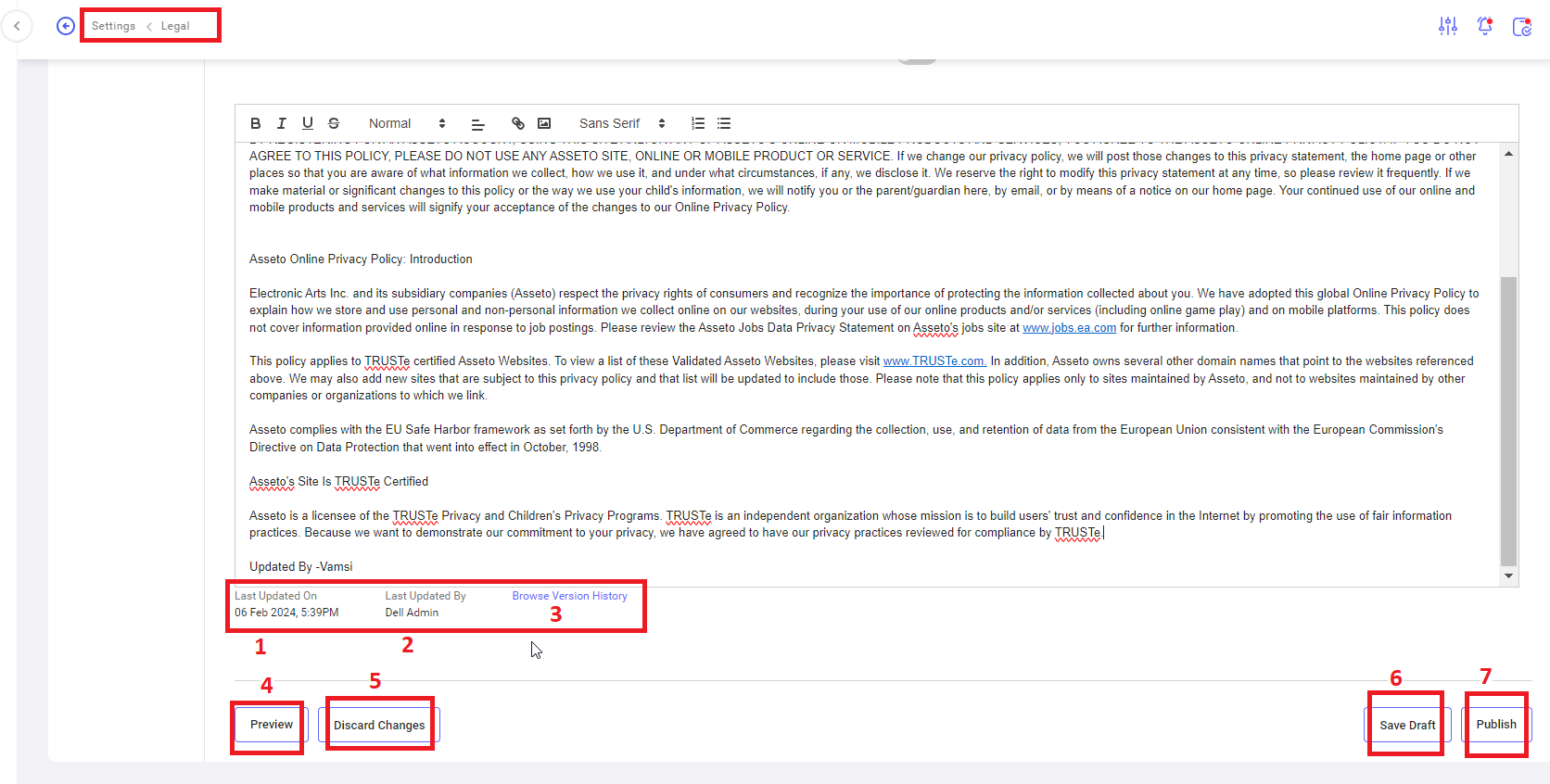Click the Publish button
The width and height of the screenshot is (1550, 784).
coord(1496,725)
